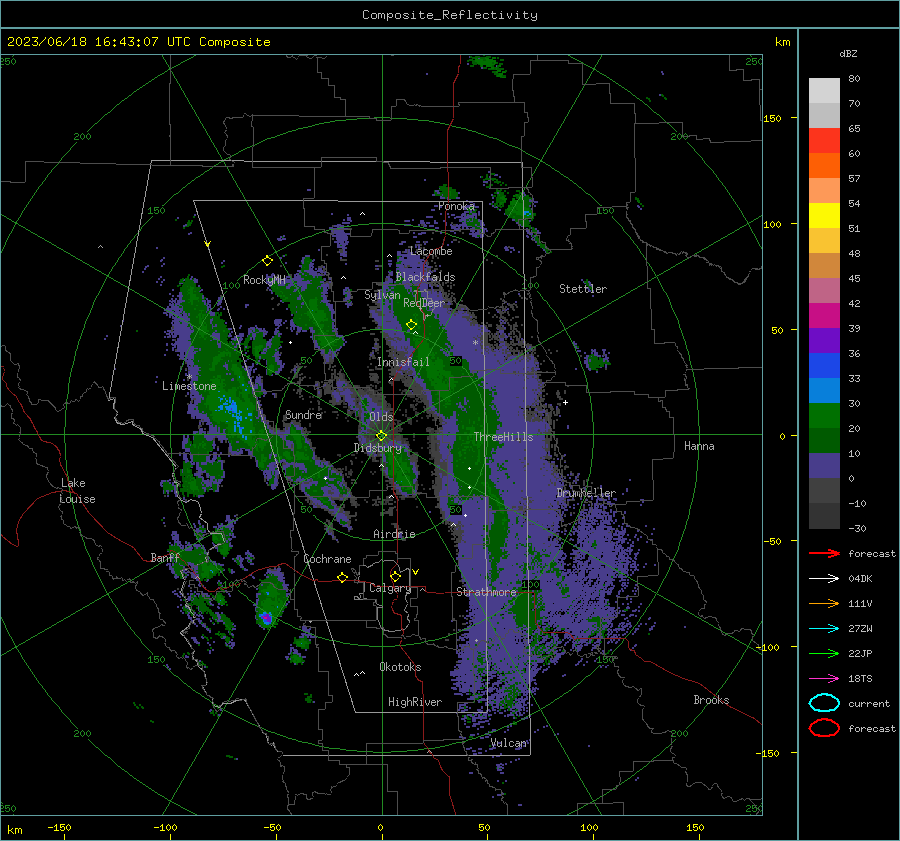The height and width of the screenshot is (841, 900).
Task: Select the Calgary city label
Action: click(x=390, y=588)
